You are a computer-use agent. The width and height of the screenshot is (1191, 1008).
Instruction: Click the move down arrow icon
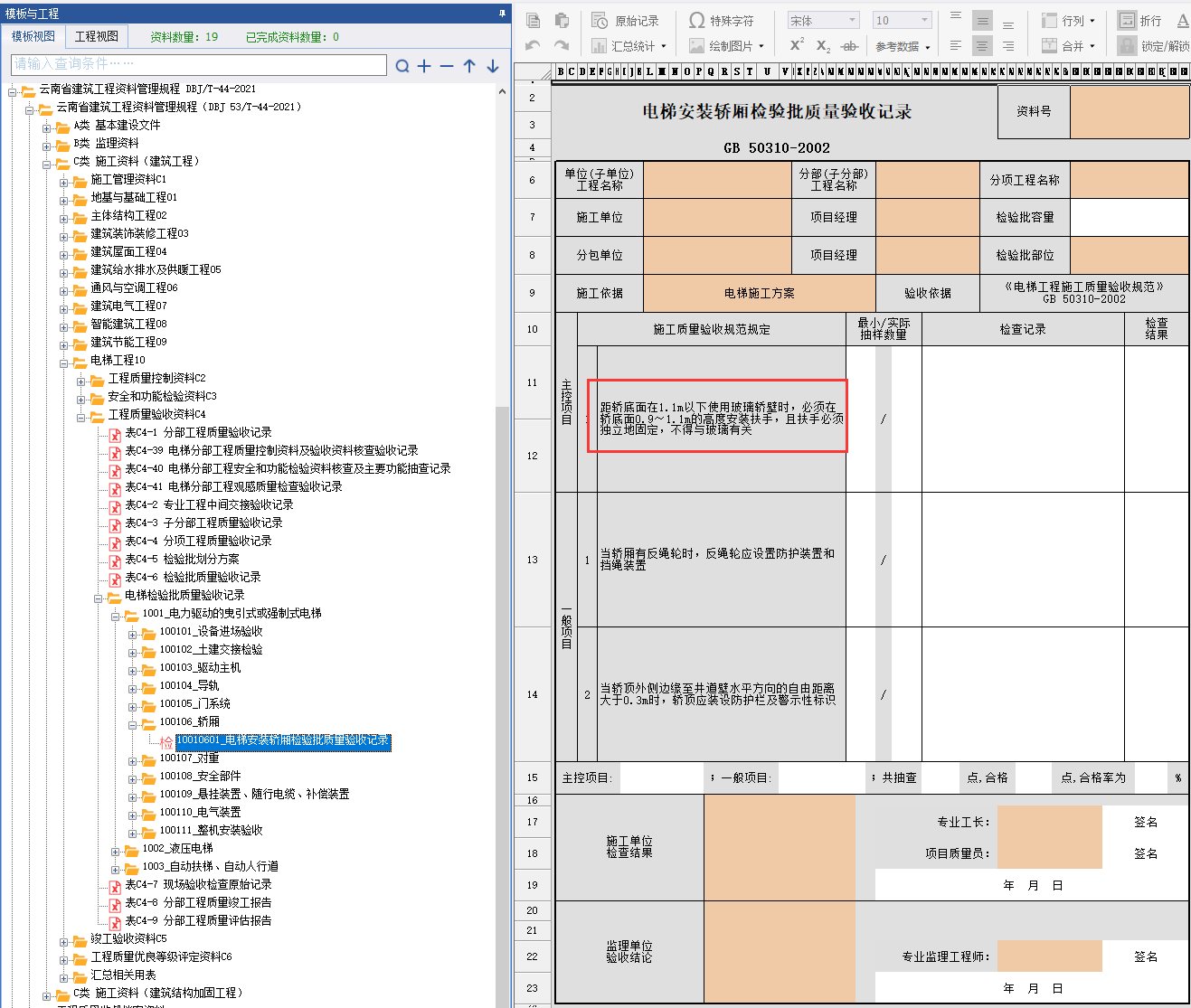coord(493,66)
